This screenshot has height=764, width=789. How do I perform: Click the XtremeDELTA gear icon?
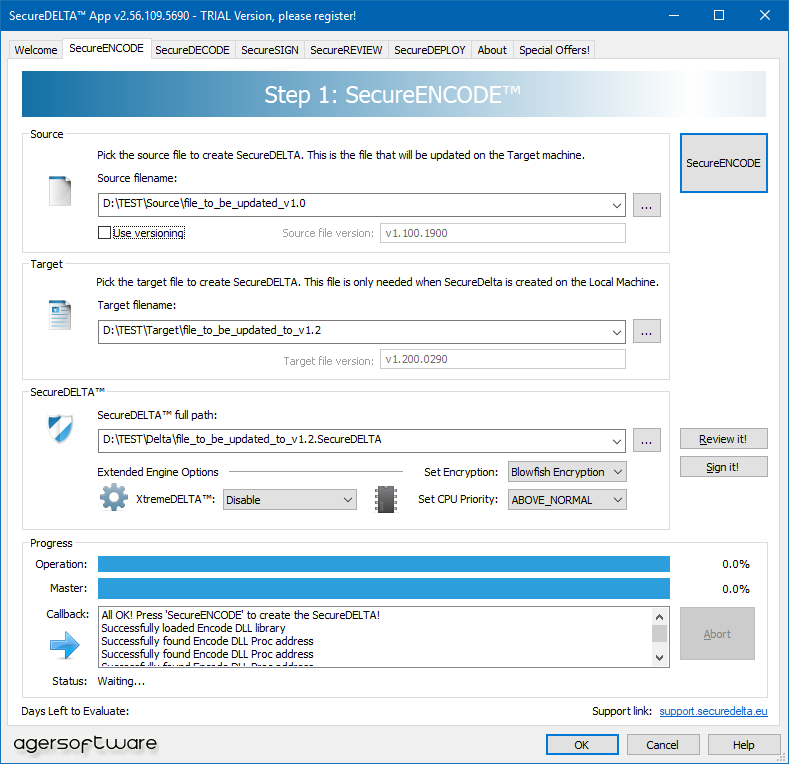tap(114, 497)
